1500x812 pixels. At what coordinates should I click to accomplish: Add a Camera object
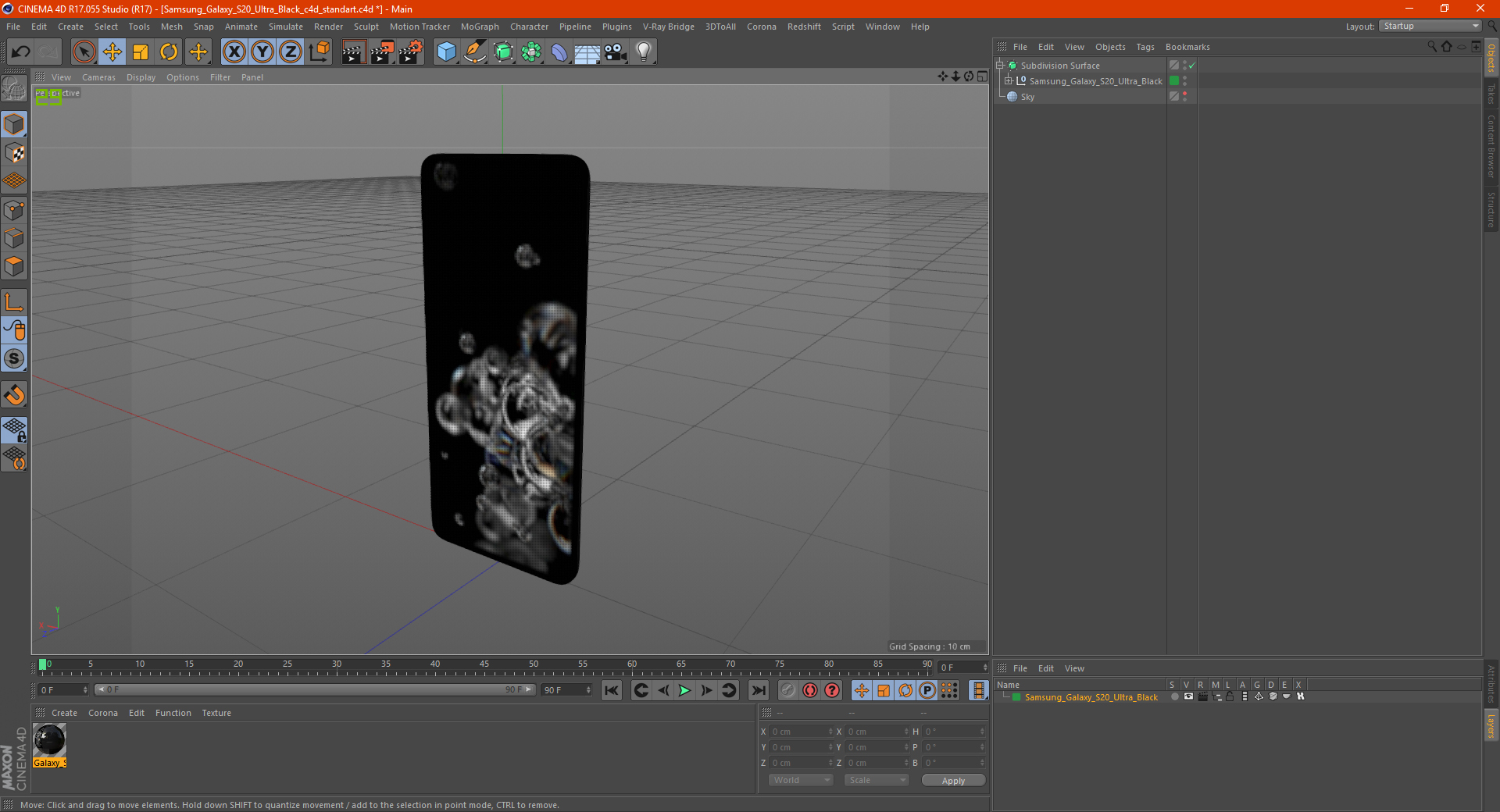616,52
